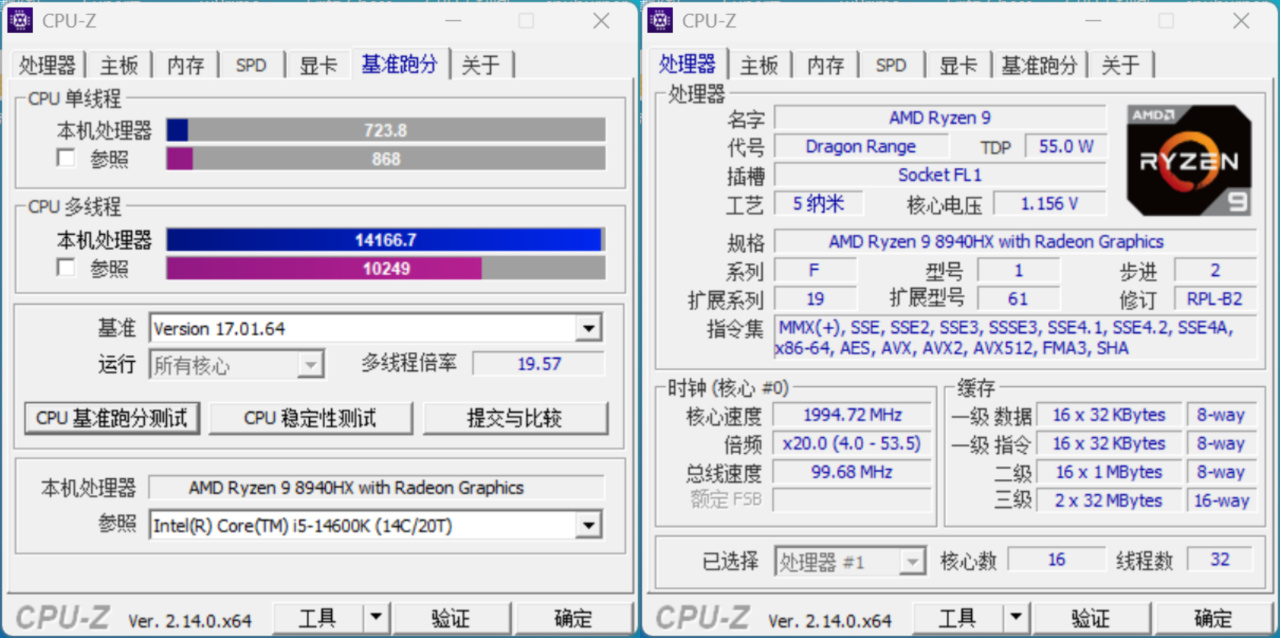
Task: Click CPU-Z app icon in left window title bar
Action: click(x=19, y=20)
